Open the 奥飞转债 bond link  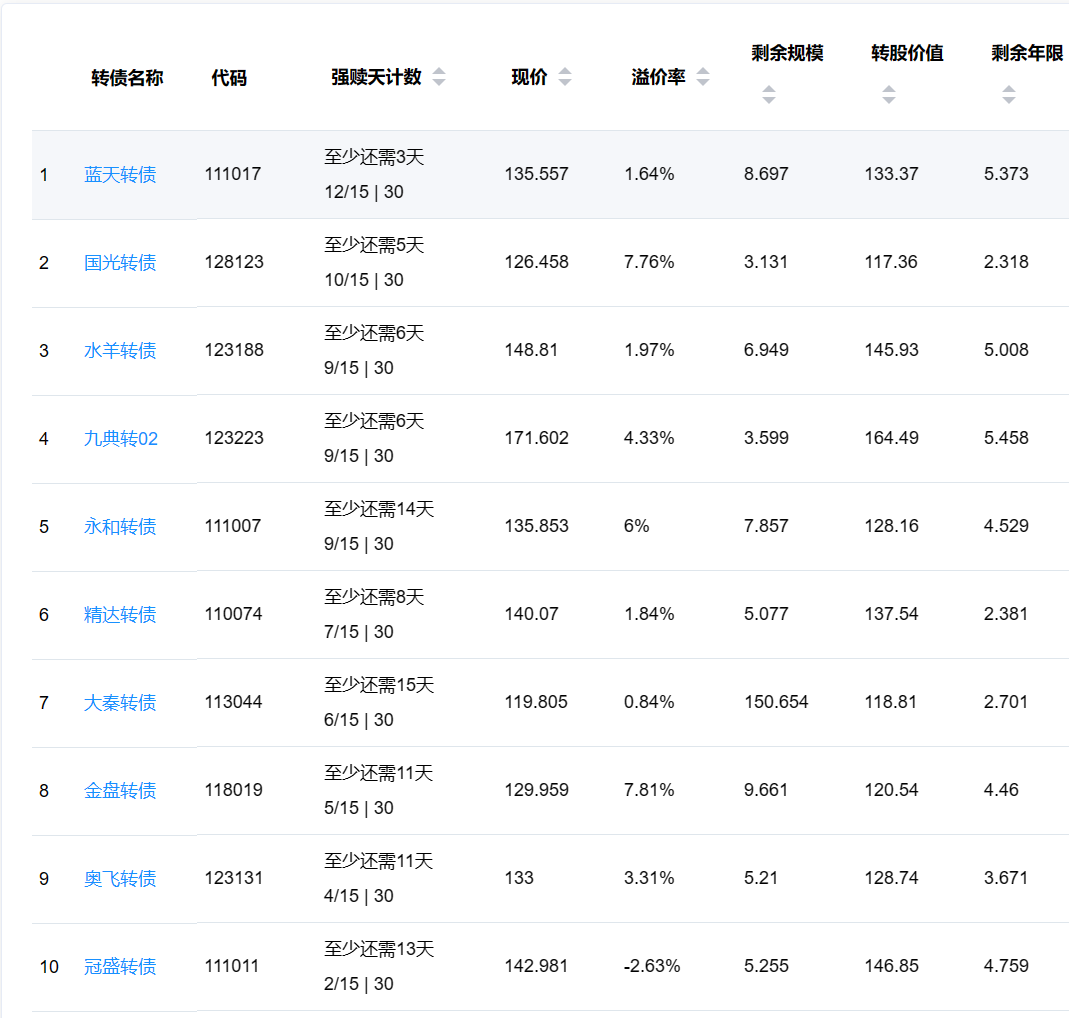(120, 879)
